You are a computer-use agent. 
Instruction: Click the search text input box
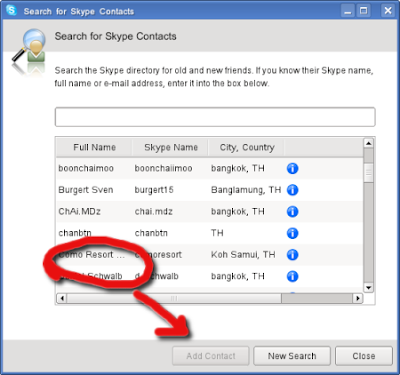[x=215, y=117]
